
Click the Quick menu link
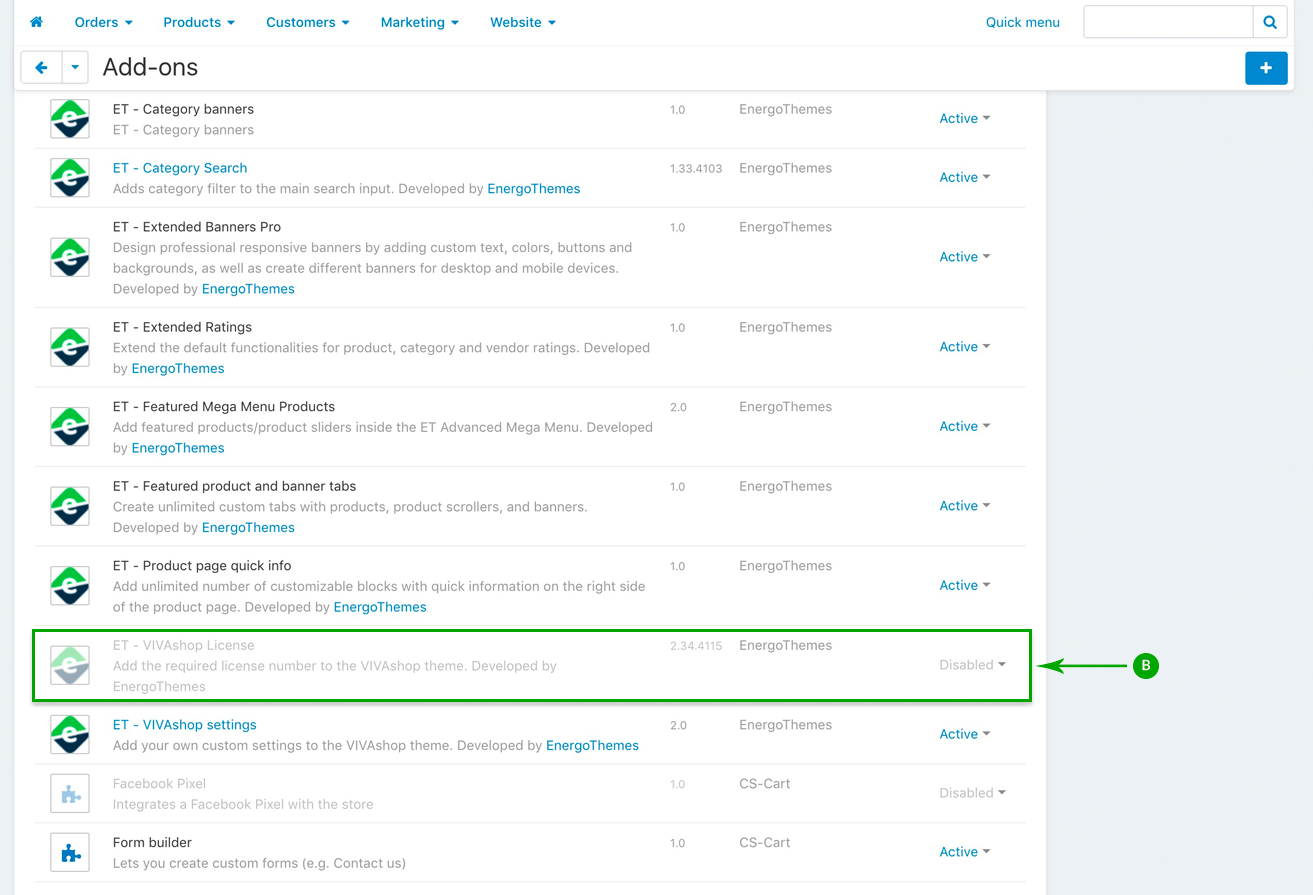pyautogui.click(x=1022, y=22)
